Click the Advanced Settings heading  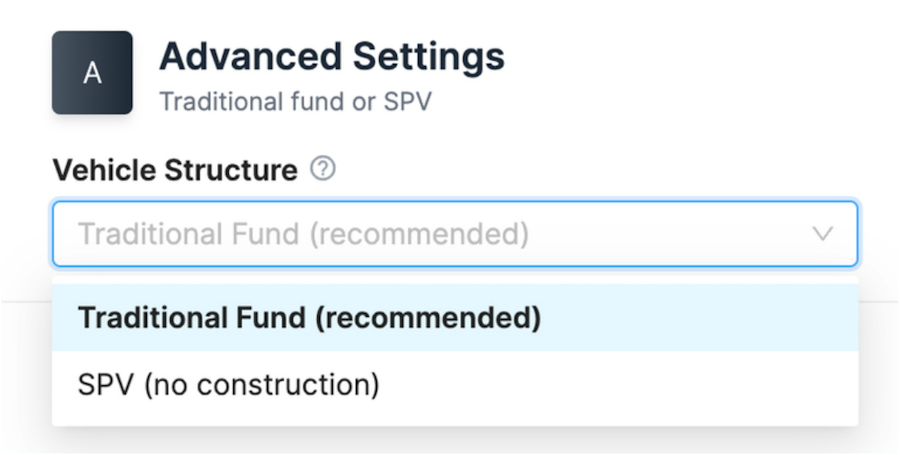(x=332, y=56)
